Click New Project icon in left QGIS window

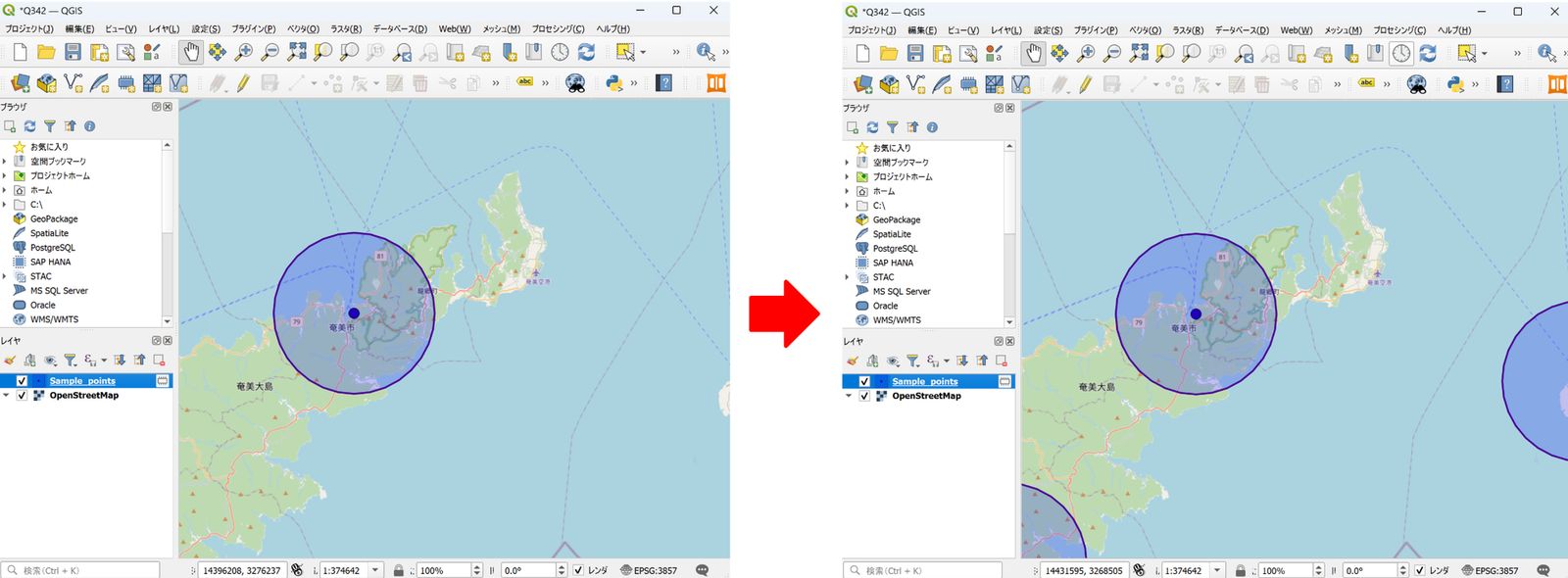tap(20, 52)
